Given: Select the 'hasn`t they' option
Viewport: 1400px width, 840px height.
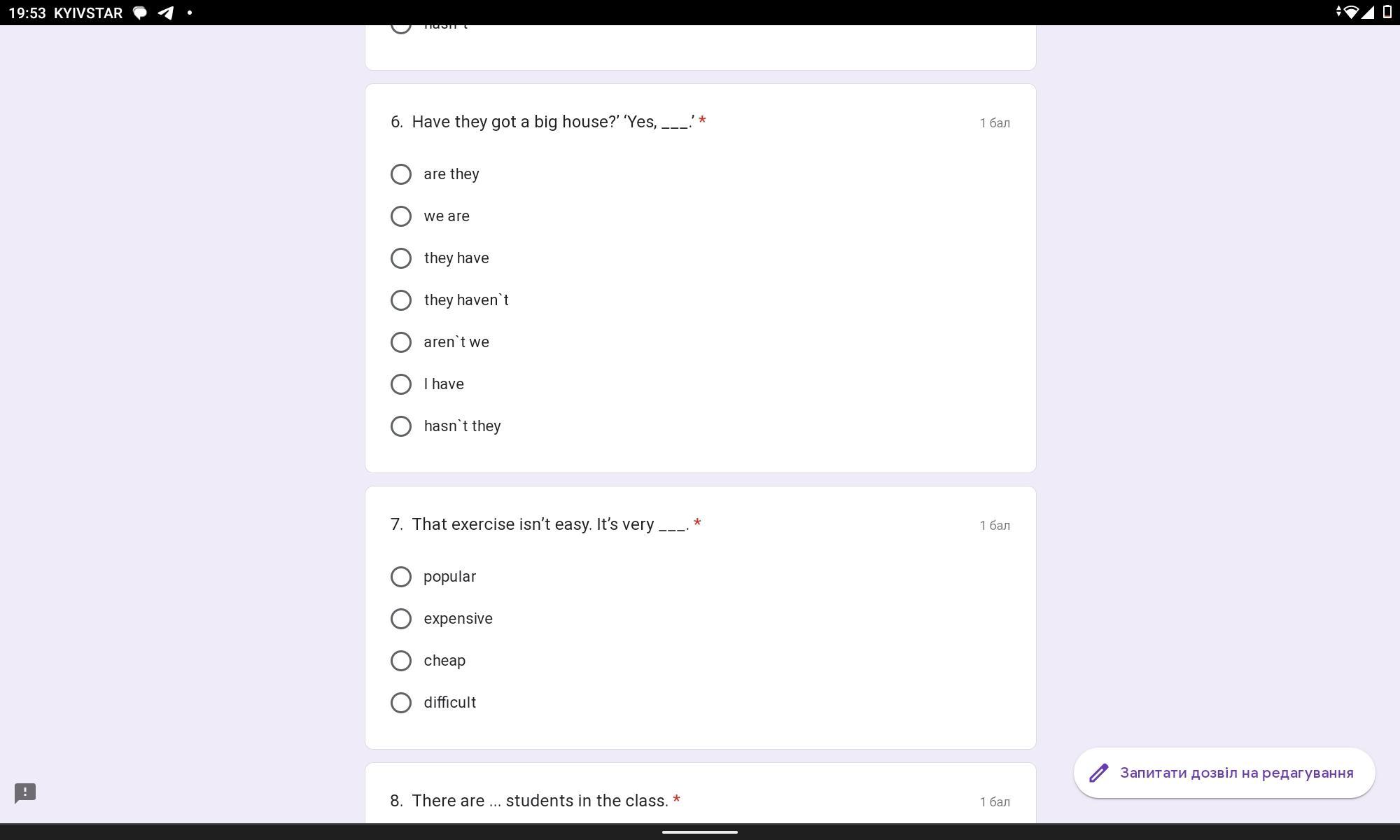Looking at the screenshot, I should click(401, 426).
